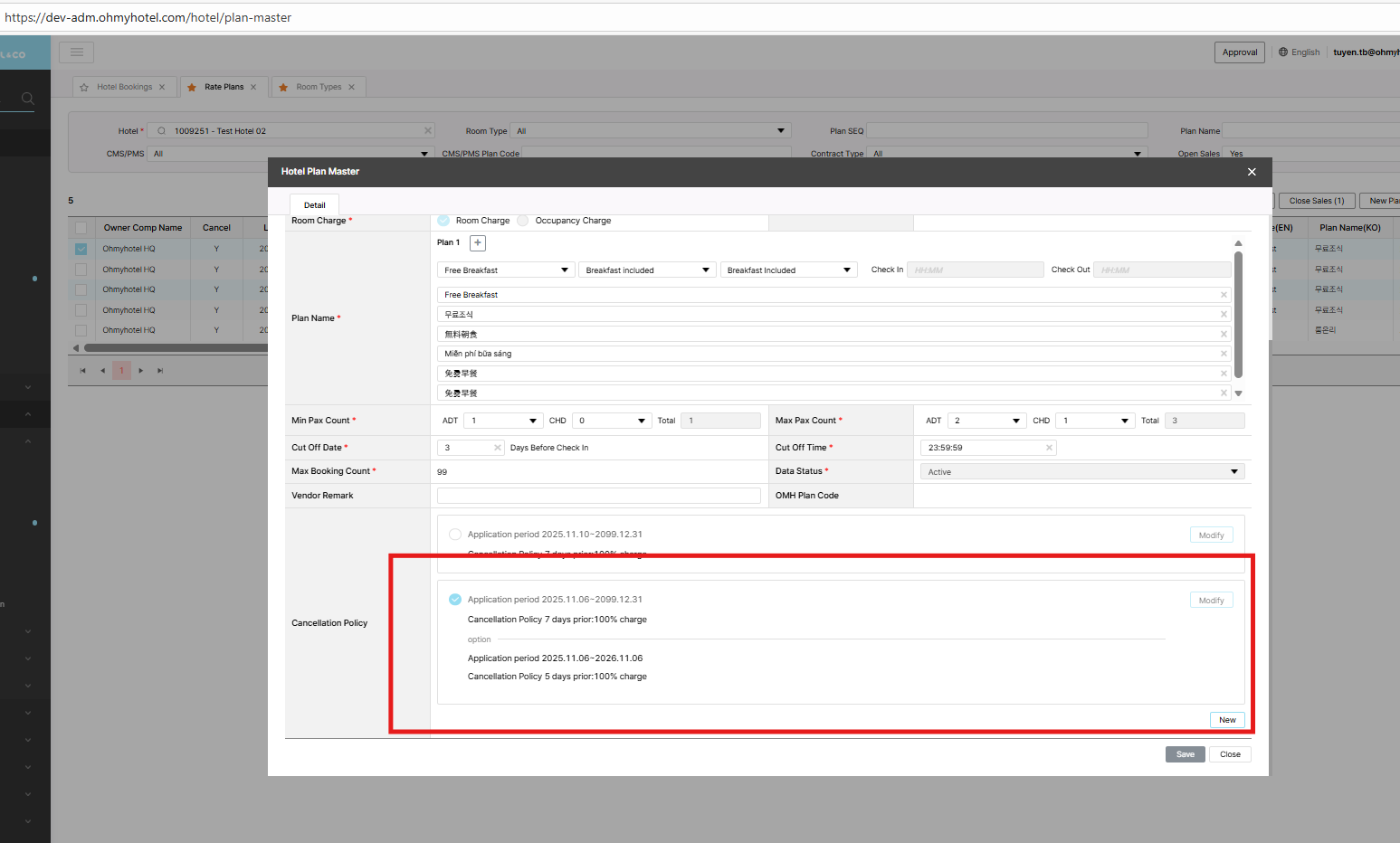The width and height of the screenshot is (1400, 843).
Task: Click the hamburger menu icon
Action: pos(77,52)
